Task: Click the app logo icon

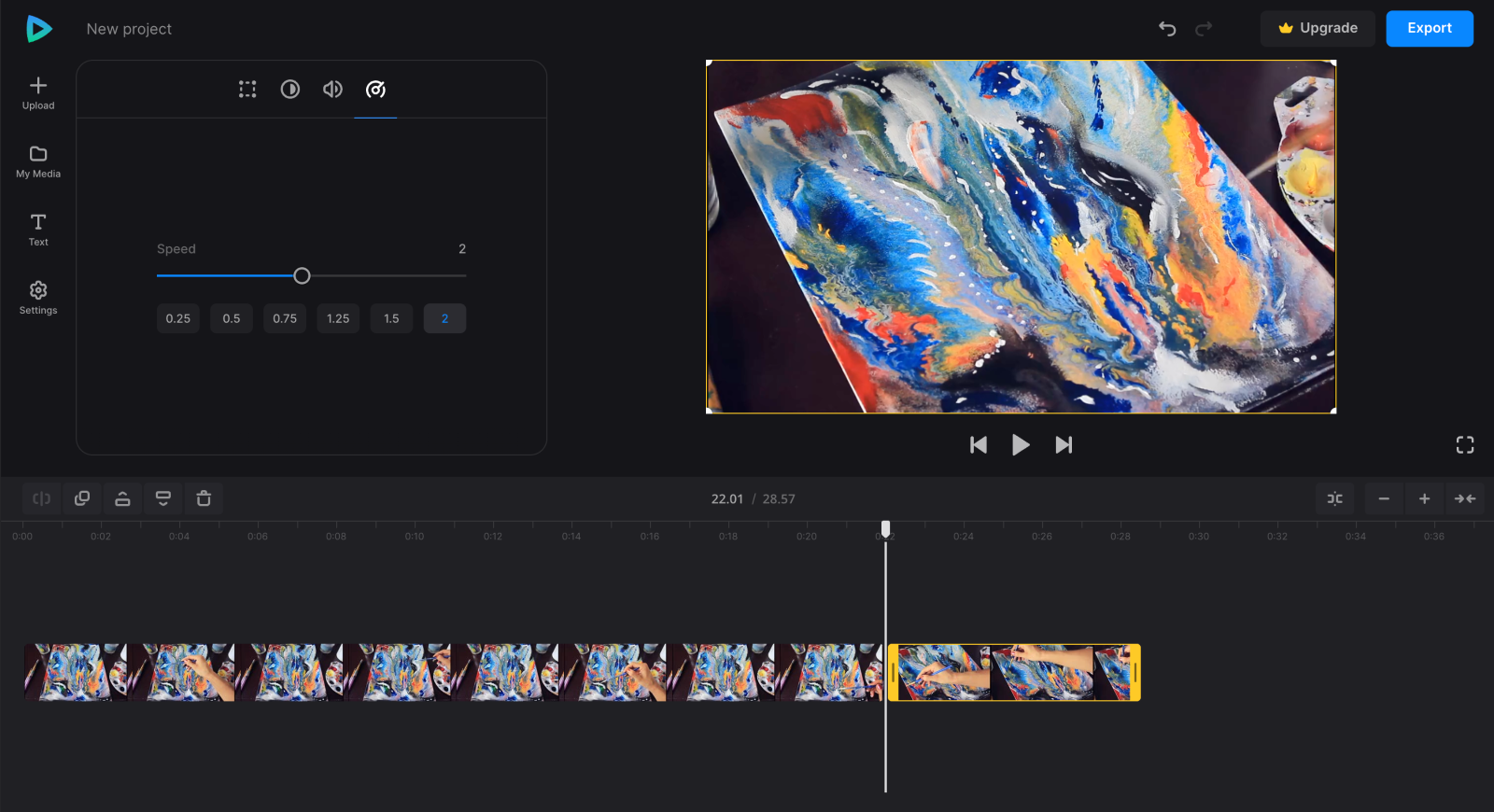Action: pyautogui.click(x=38, y=29)
